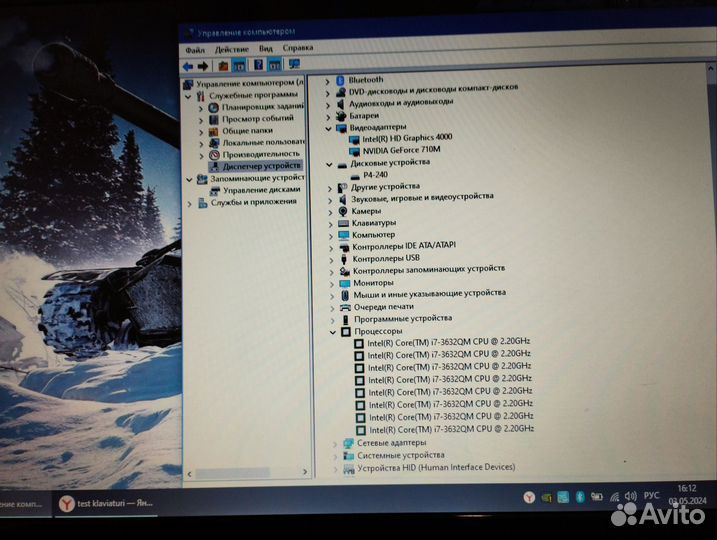Collapse the Видеоадаптеры category
717x540 pixels.
point(329,128)
